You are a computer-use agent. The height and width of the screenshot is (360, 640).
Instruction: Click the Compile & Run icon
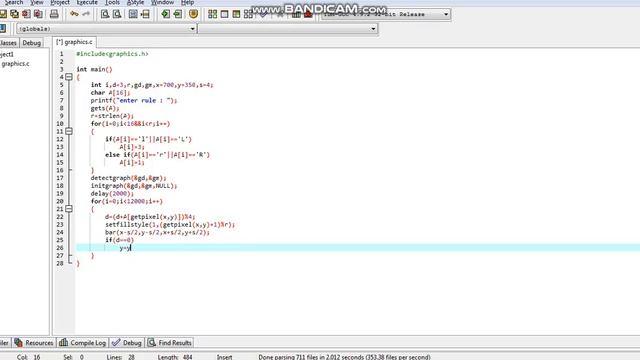236,14
